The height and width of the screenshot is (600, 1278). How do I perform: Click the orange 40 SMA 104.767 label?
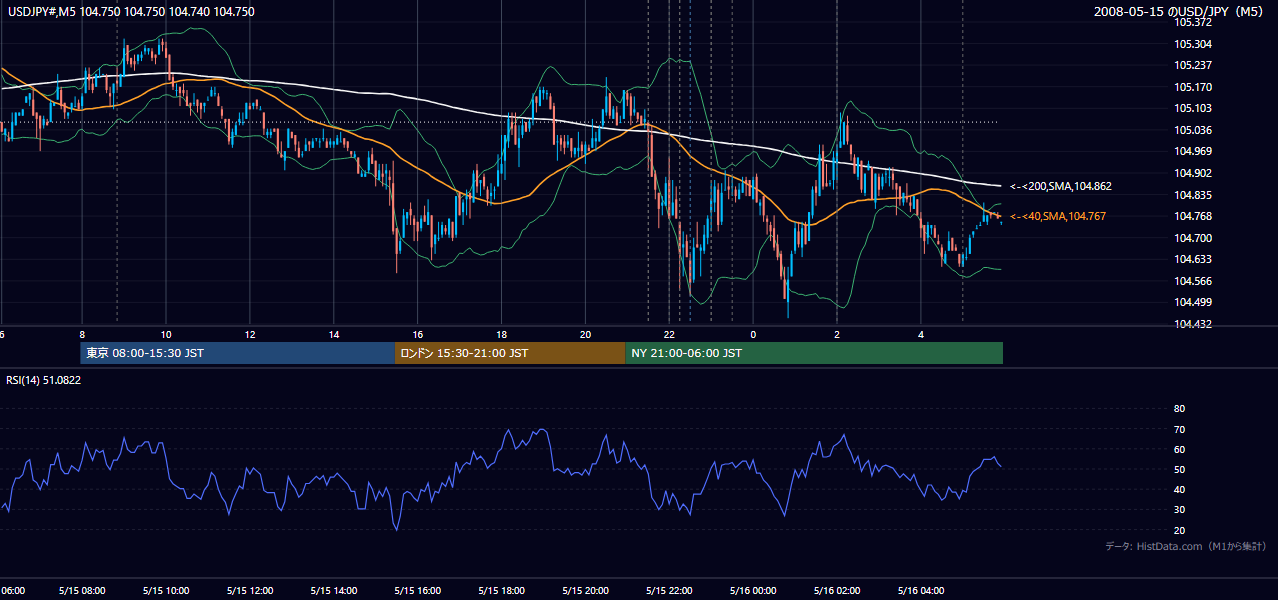1058,216
